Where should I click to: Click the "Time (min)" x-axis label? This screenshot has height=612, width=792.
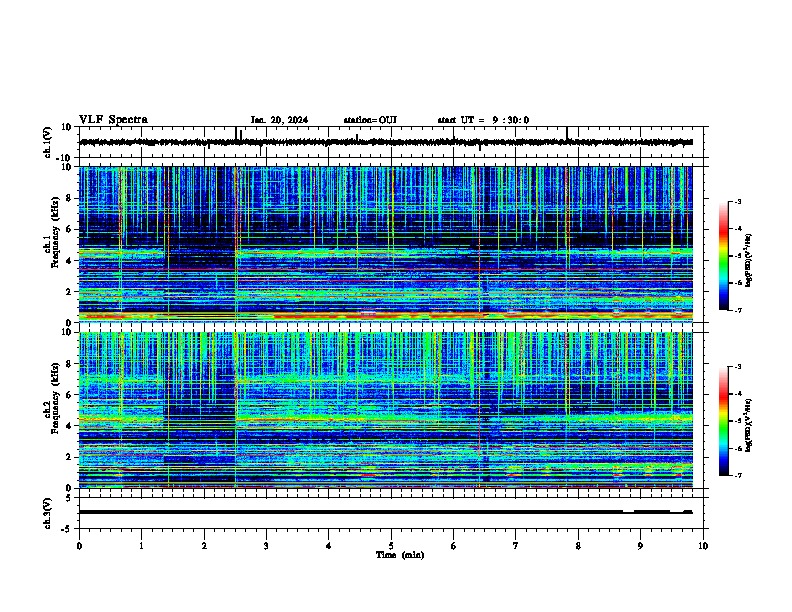400,555
